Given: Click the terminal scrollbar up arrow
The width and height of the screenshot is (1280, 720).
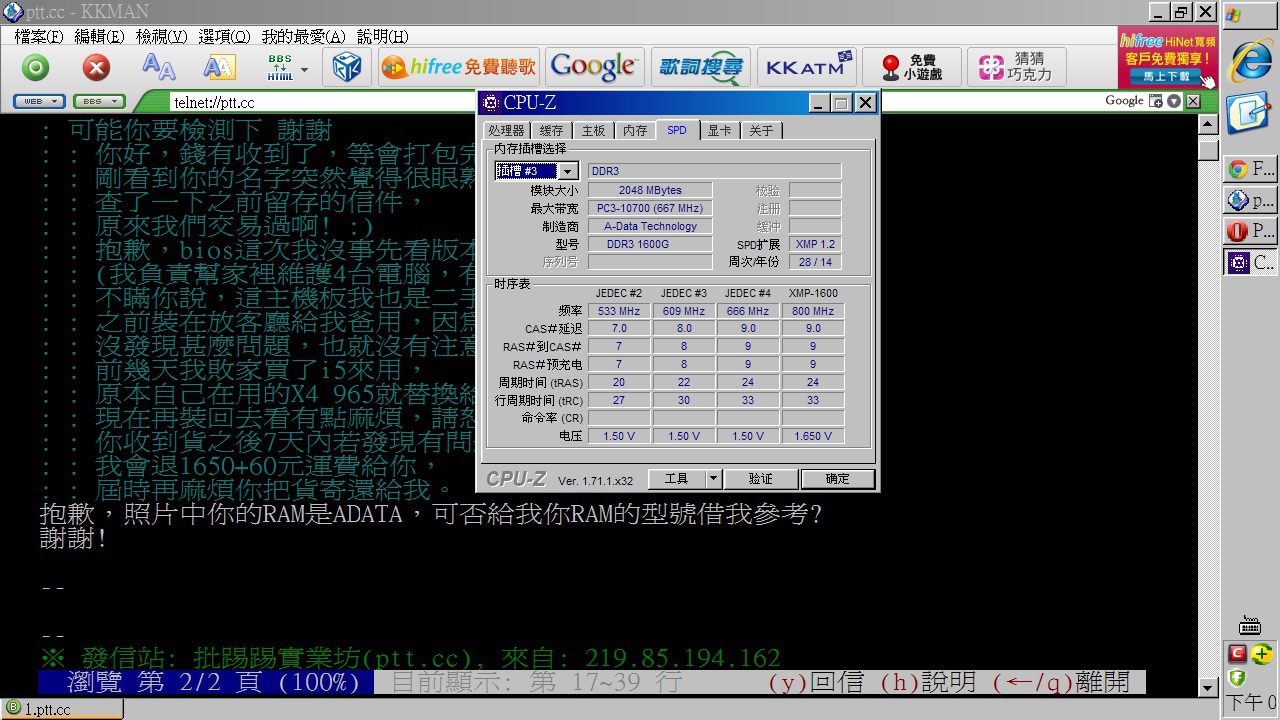Looking at the screenshot, I should 1208,125.
